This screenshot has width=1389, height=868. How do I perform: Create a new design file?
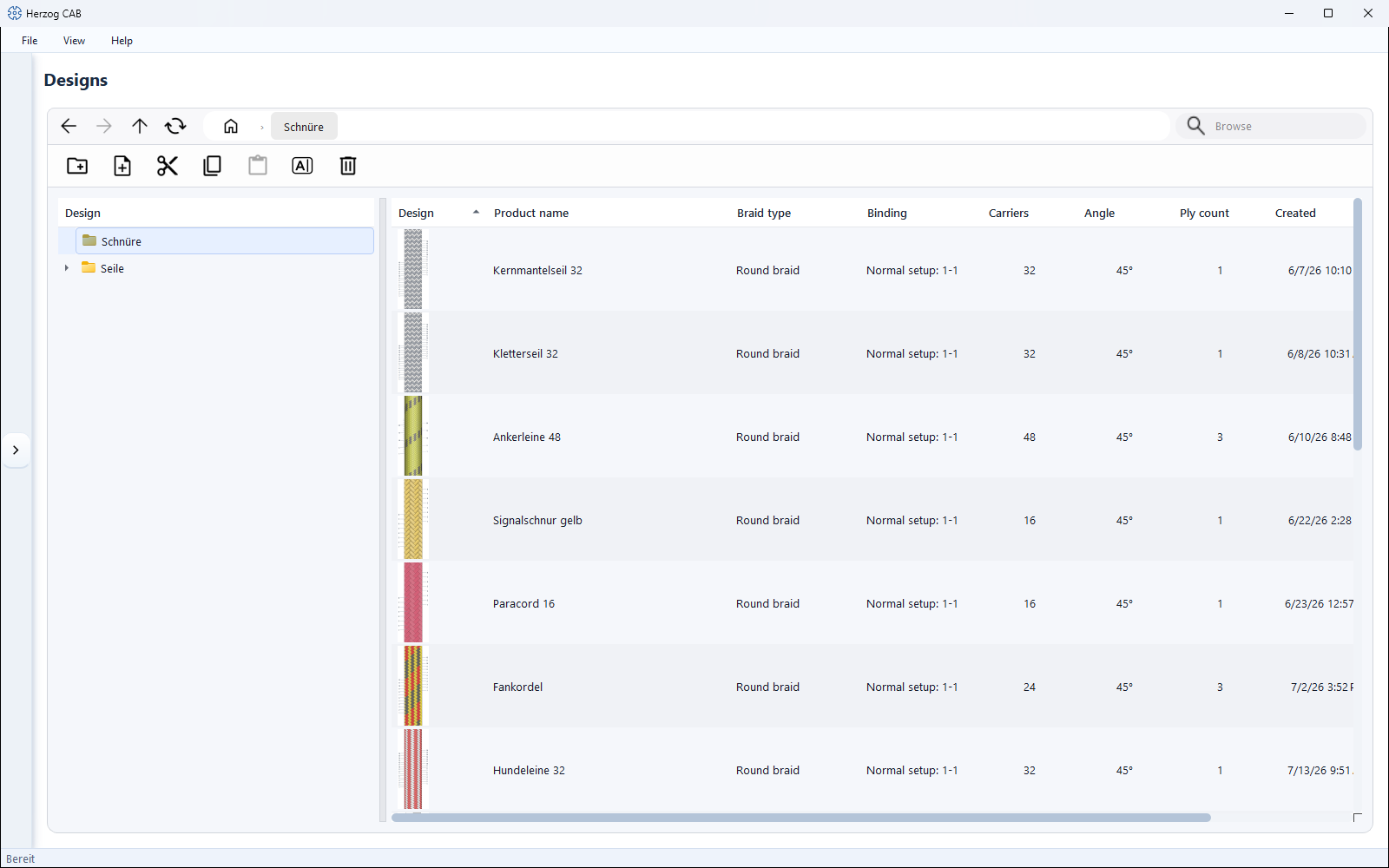pos(122,166)
